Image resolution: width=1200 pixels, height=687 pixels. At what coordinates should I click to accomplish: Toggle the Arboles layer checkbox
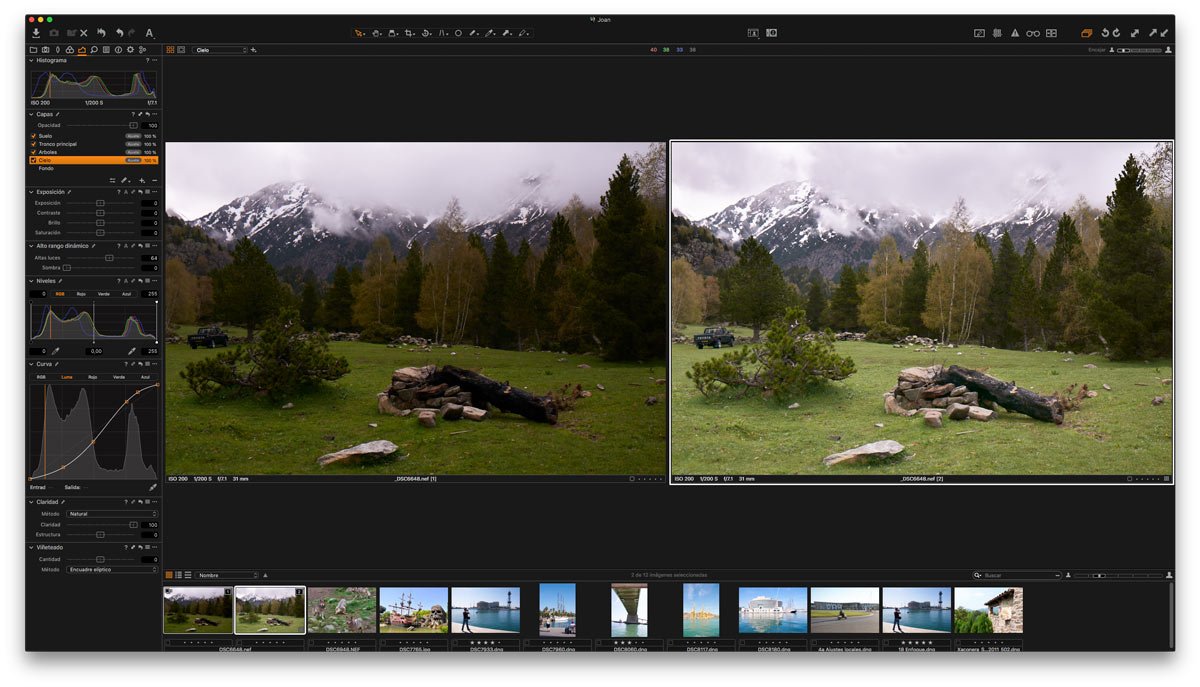(x=34, y=152)
